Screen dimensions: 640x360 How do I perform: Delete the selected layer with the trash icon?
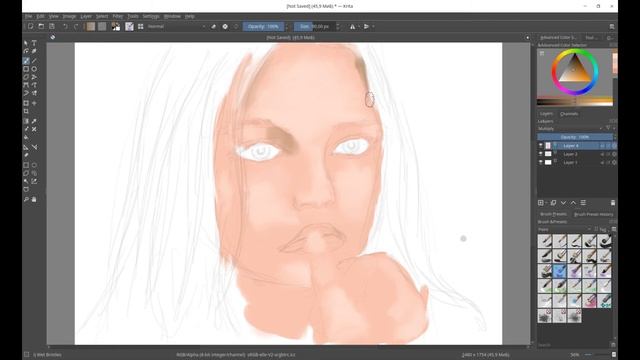pos(613,203)
